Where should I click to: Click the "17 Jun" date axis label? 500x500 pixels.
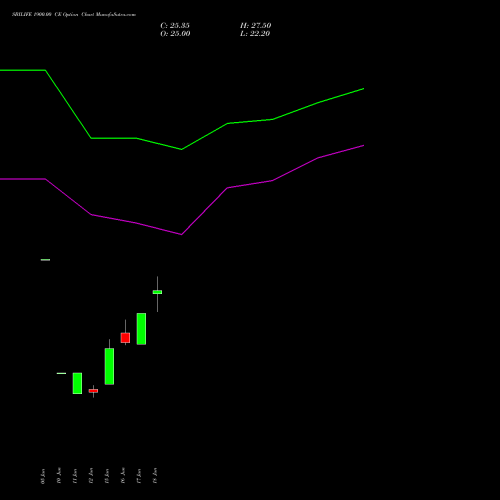[x=139, y=476]
